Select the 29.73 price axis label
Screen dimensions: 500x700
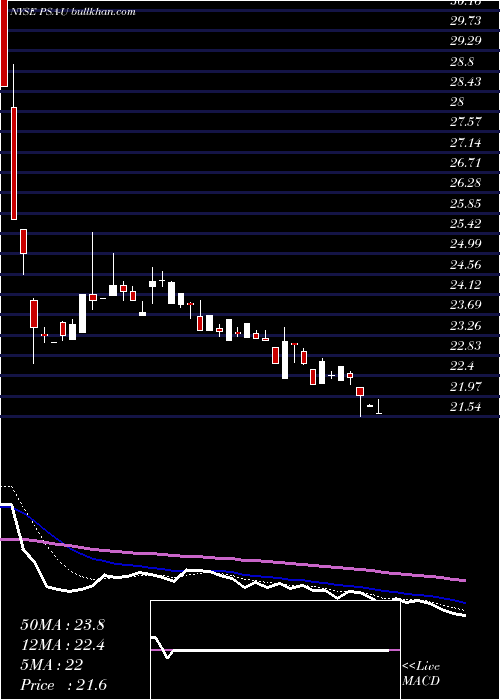pyautogui.click(x=466, y=21)
